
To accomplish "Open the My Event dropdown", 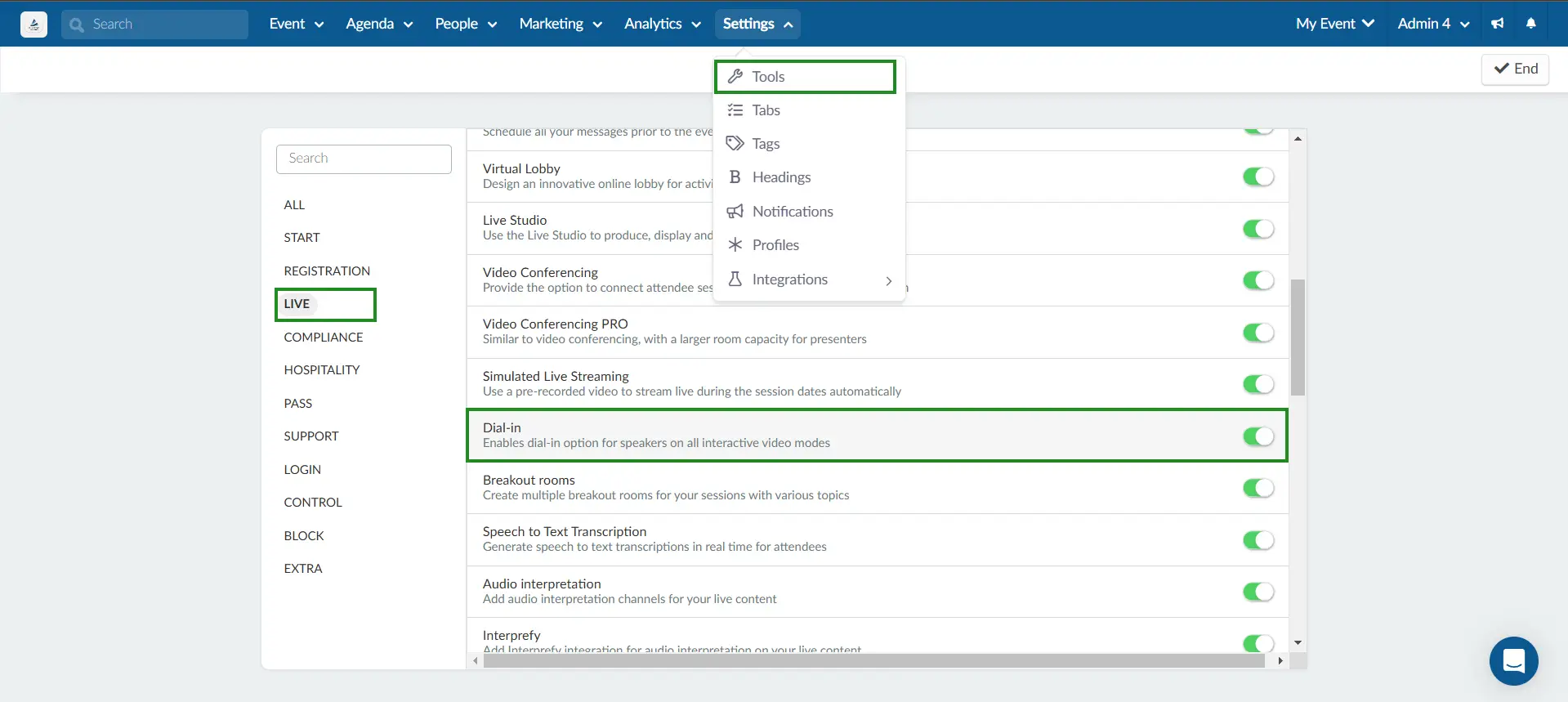I will pyautogui.click(x=1335, y=24).
